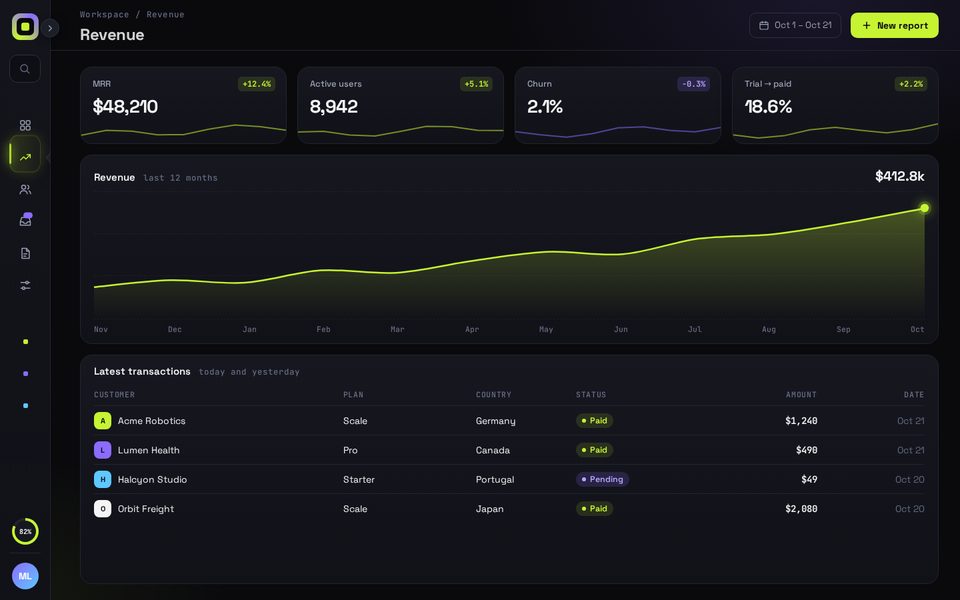Click the Halcyon Studio avatar icon
960x600 pixels.
[102, 479]
